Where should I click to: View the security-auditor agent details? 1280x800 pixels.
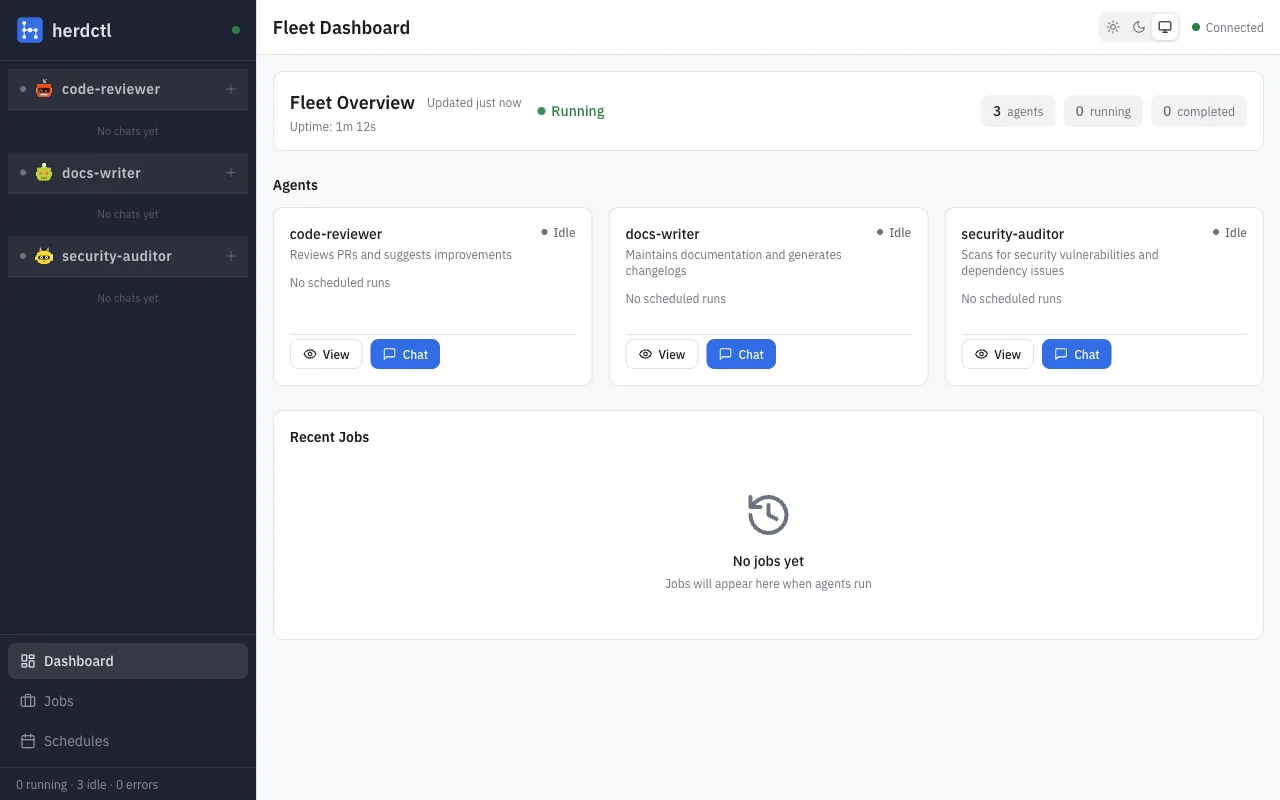pos(997,353)
